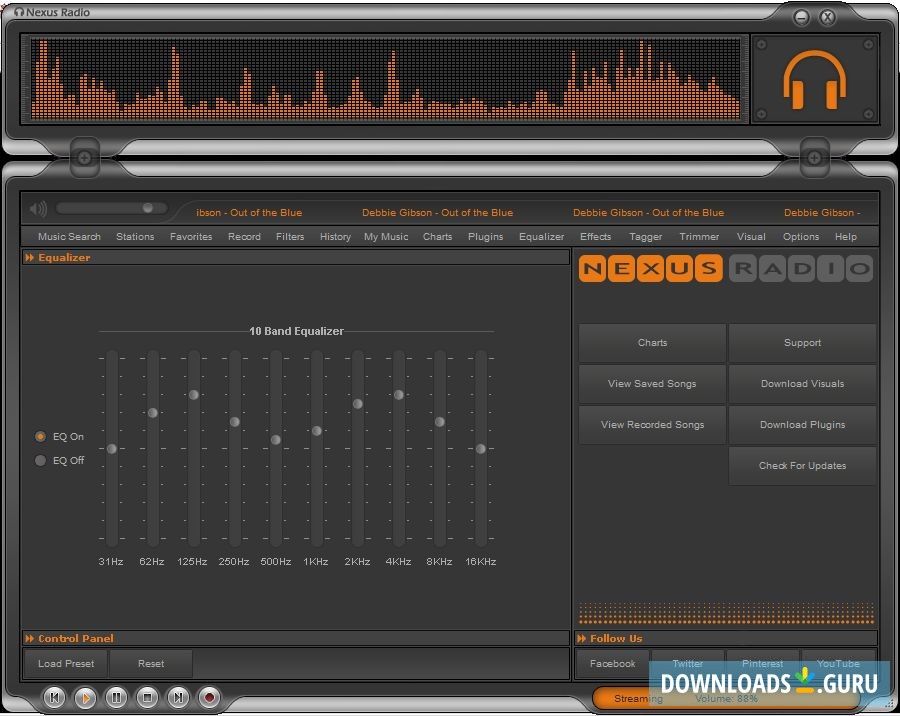Adjust the 500Hz equalizer slider

pos(275,439)
